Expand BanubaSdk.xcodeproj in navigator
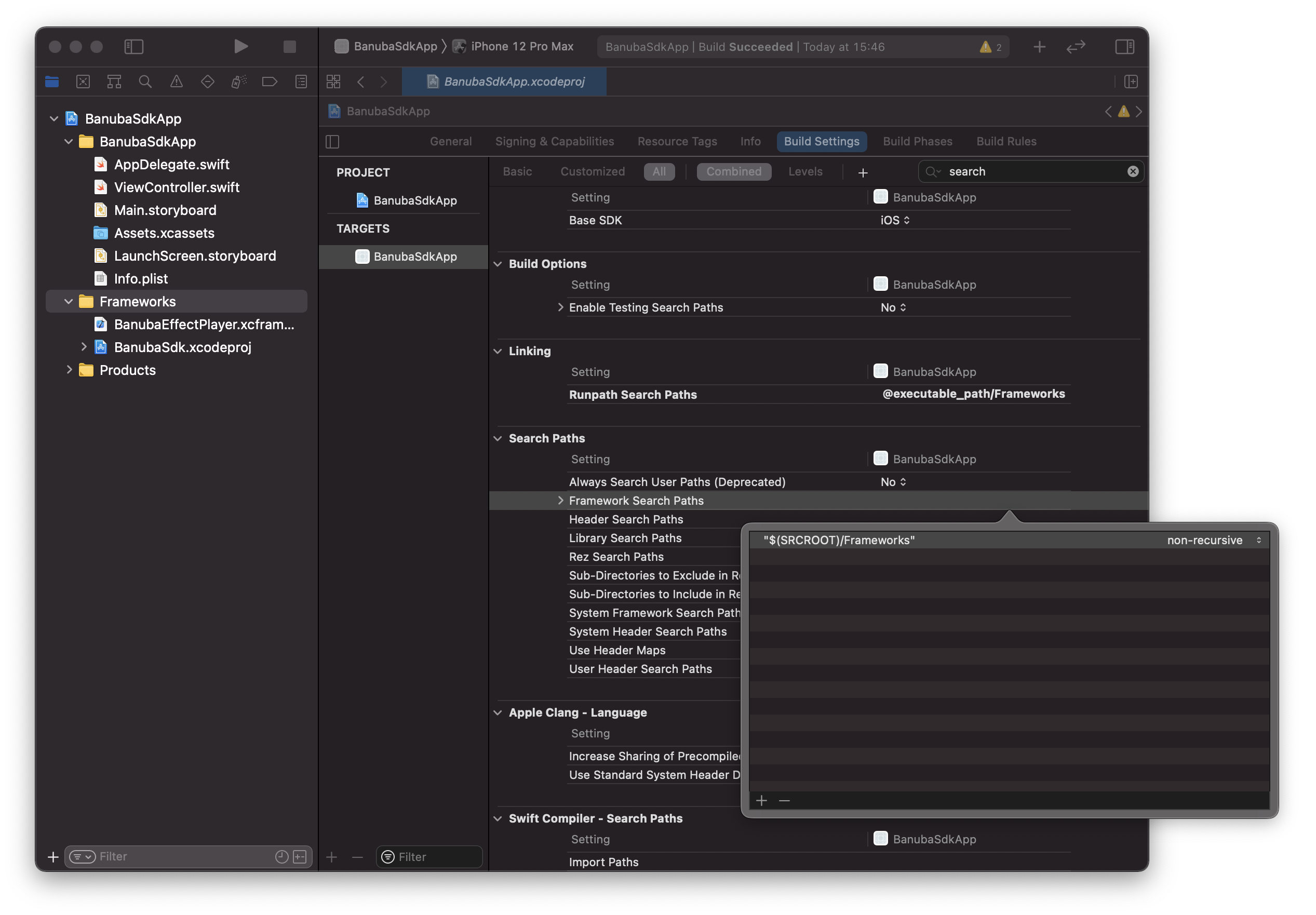The width and height of the screenshot is (1316, 915). click(84, 347)
